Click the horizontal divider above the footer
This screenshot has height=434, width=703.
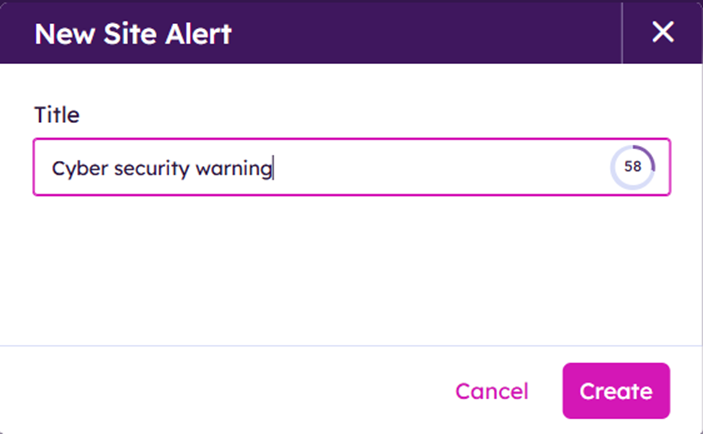click(350, 346)
